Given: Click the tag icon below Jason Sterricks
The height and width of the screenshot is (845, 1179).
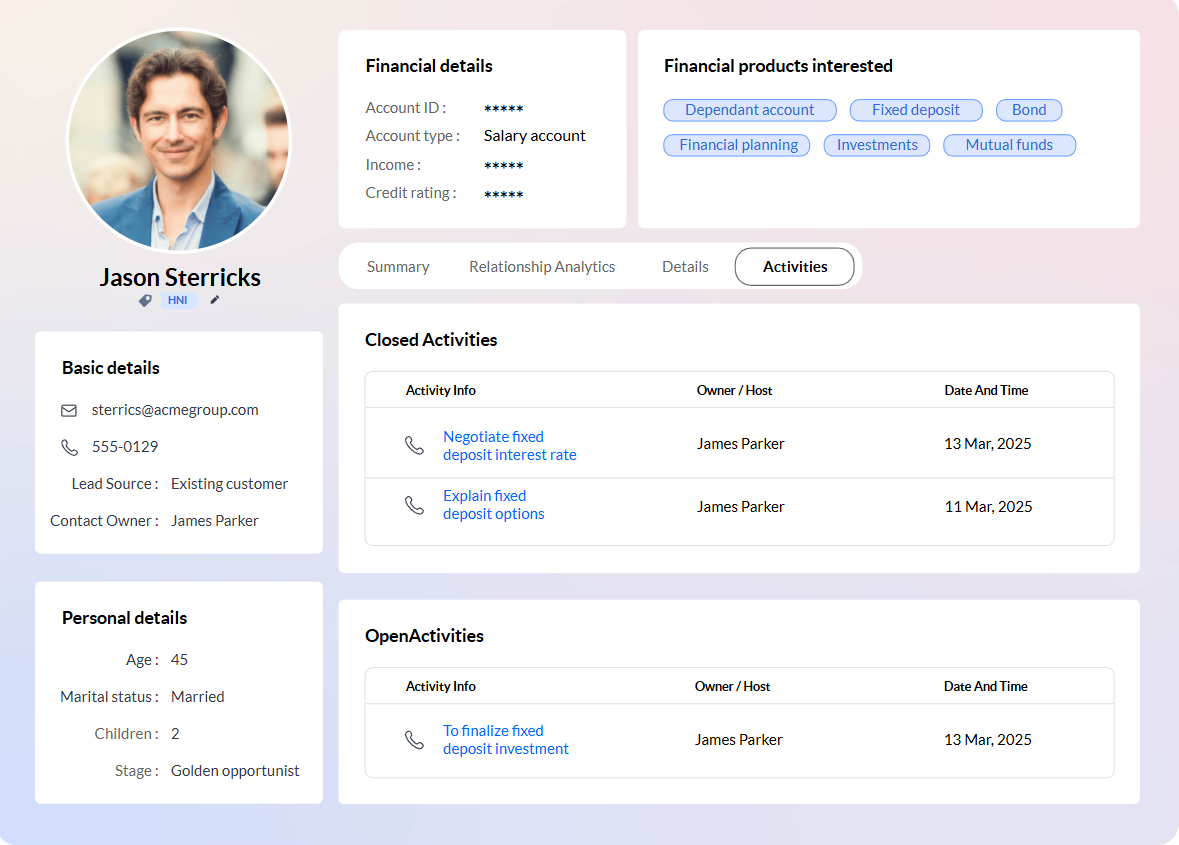Looking at the screenshot, I should coord(145,299).
